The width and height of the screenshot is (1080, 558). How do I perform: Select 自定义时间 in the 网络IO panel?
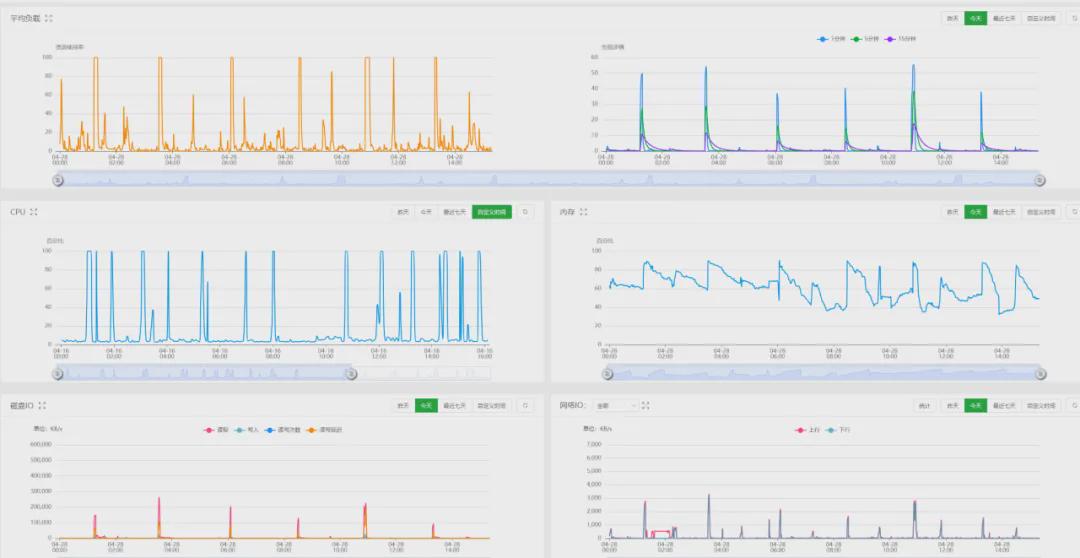(1041, 406)
